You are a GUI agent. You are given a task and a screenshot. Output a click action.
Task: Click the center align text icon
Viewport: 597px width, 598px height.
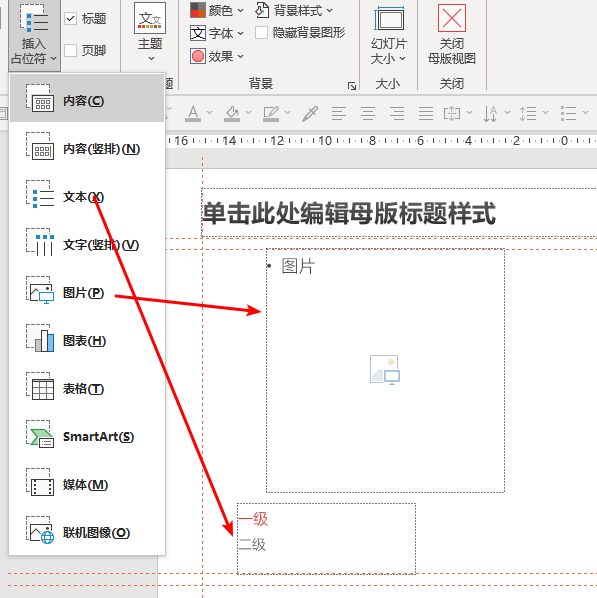368,113
